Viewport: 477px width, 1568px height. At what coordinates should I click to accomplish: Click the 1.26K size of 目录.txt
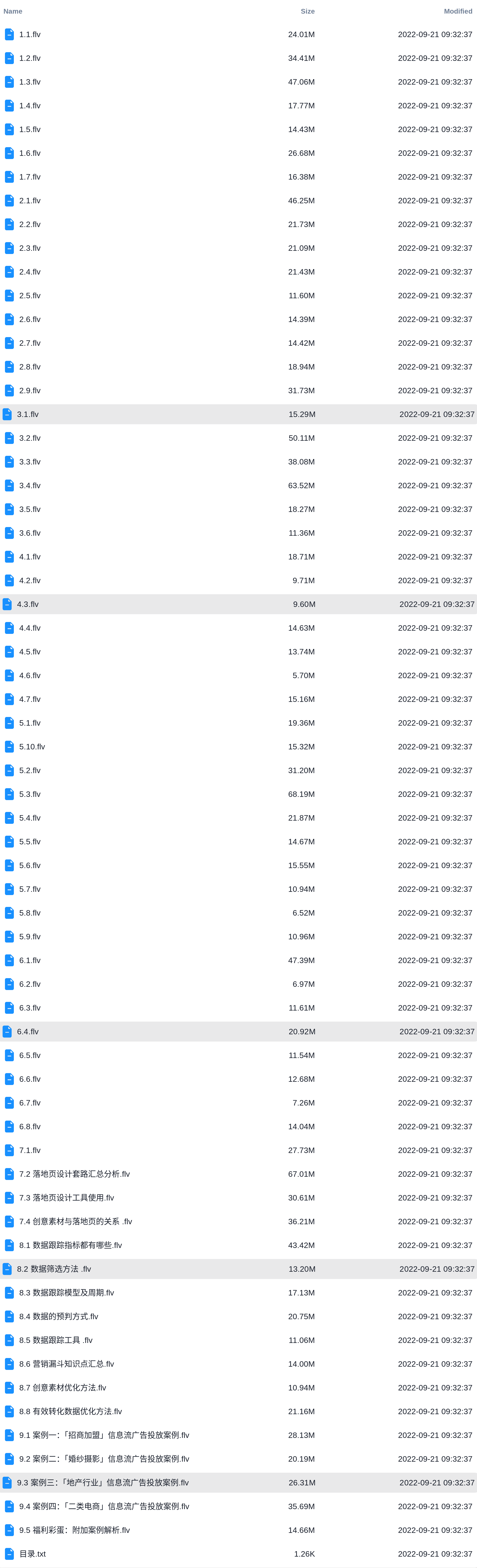[x=305, y=1554]
